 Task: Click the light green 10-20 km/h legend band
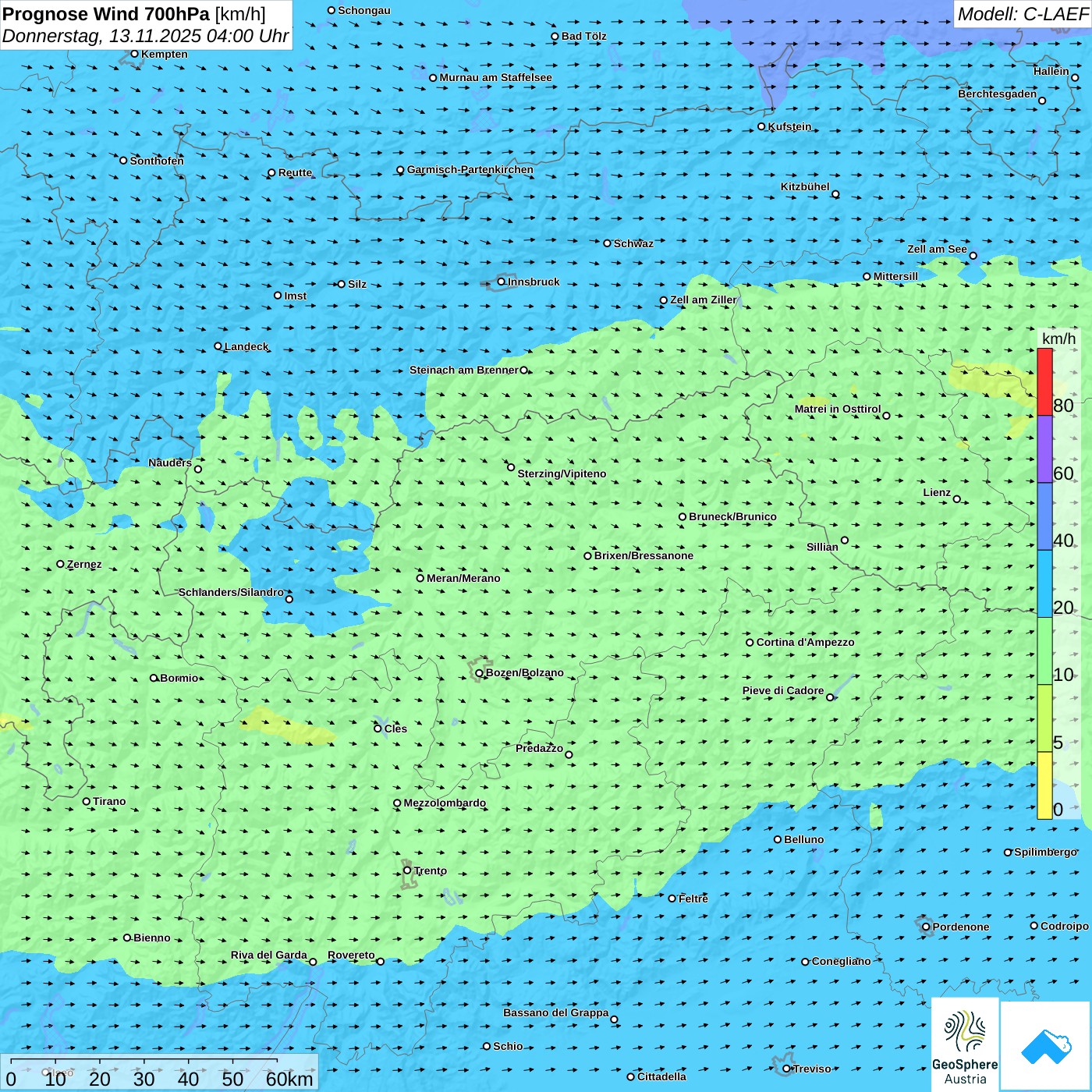coord(1044,651)
